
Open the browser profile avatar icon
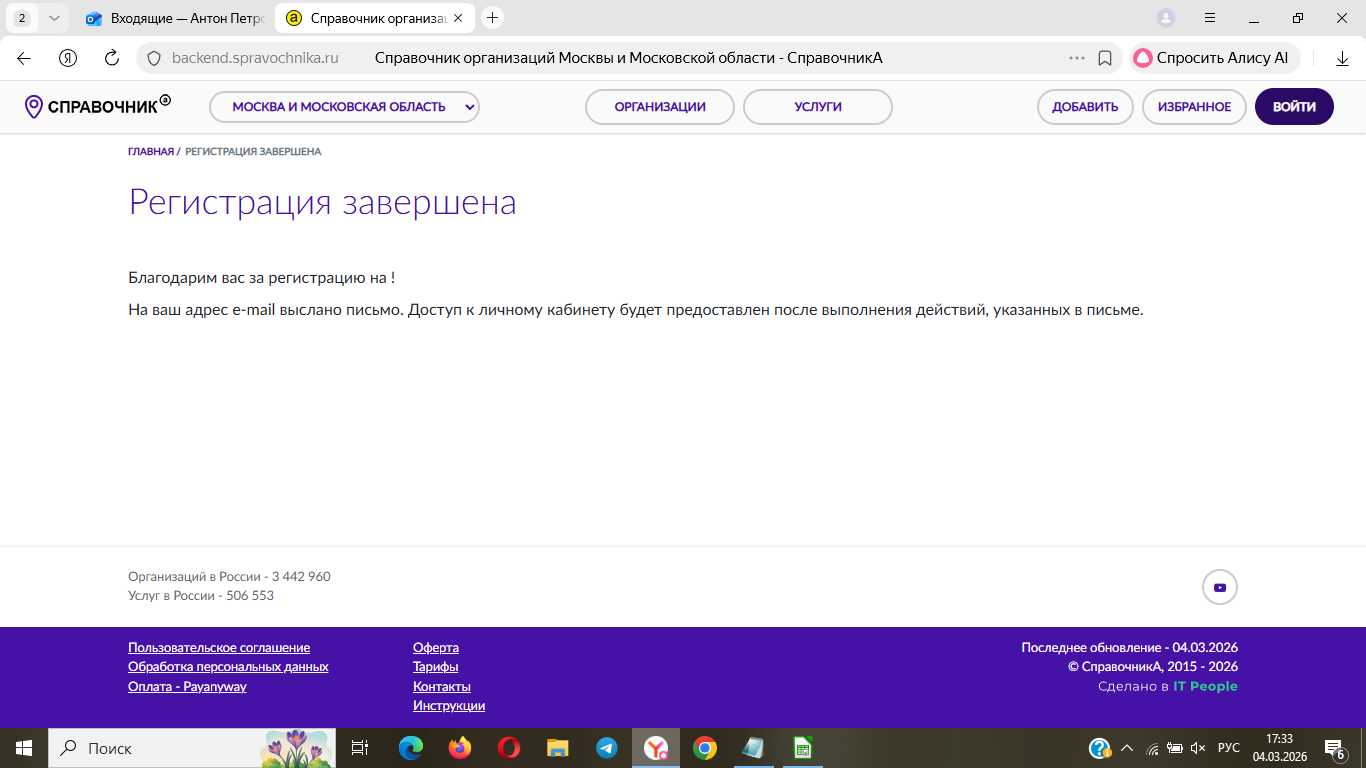tap(1166, 18)
